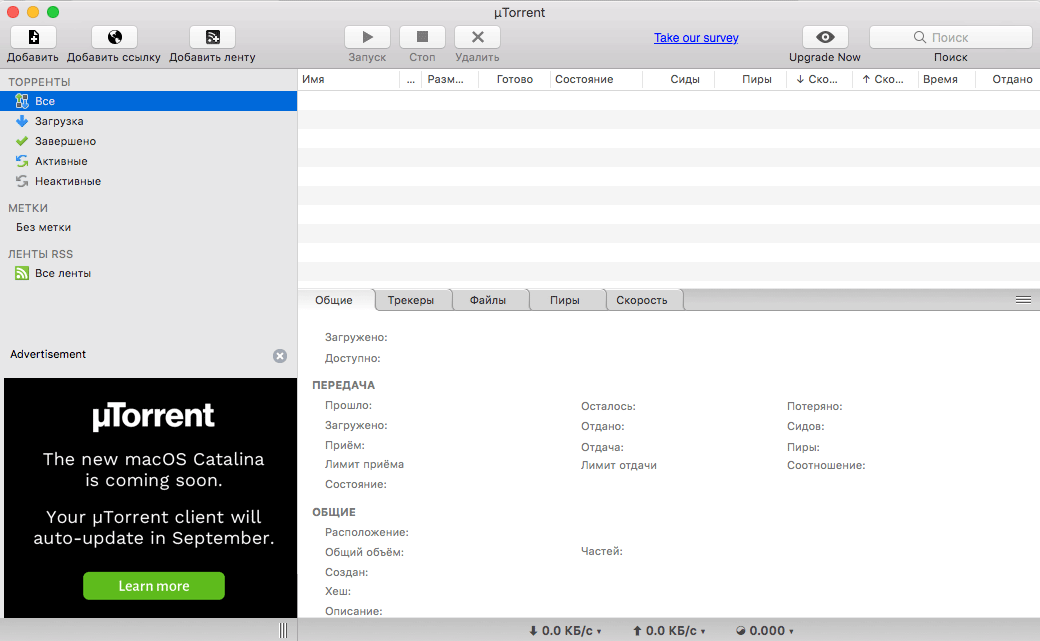Switch to the Общие tab

click(334, 300)
